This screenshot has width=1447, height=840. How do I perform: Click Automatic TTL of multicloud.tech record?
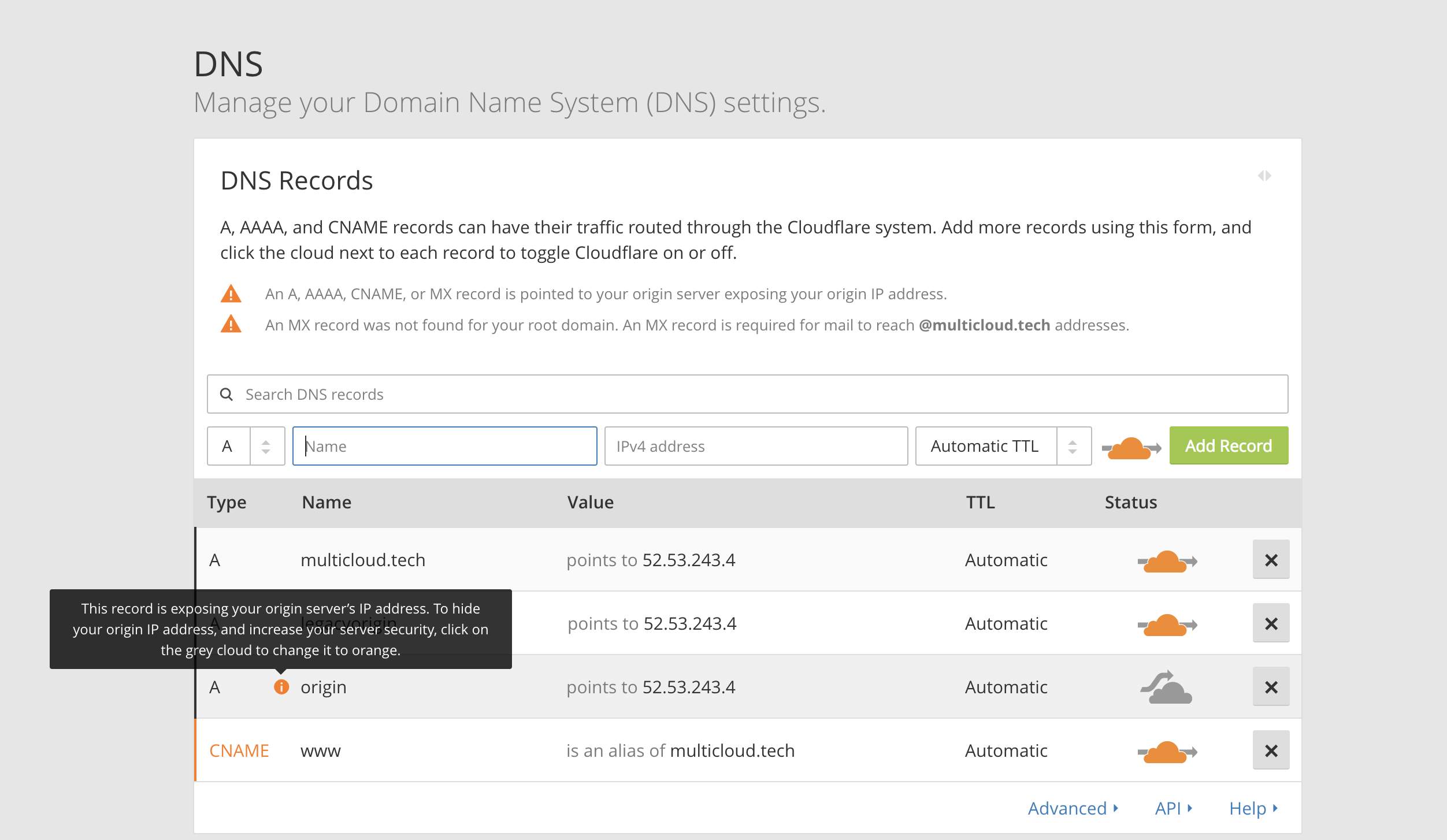coord(1006,560)
